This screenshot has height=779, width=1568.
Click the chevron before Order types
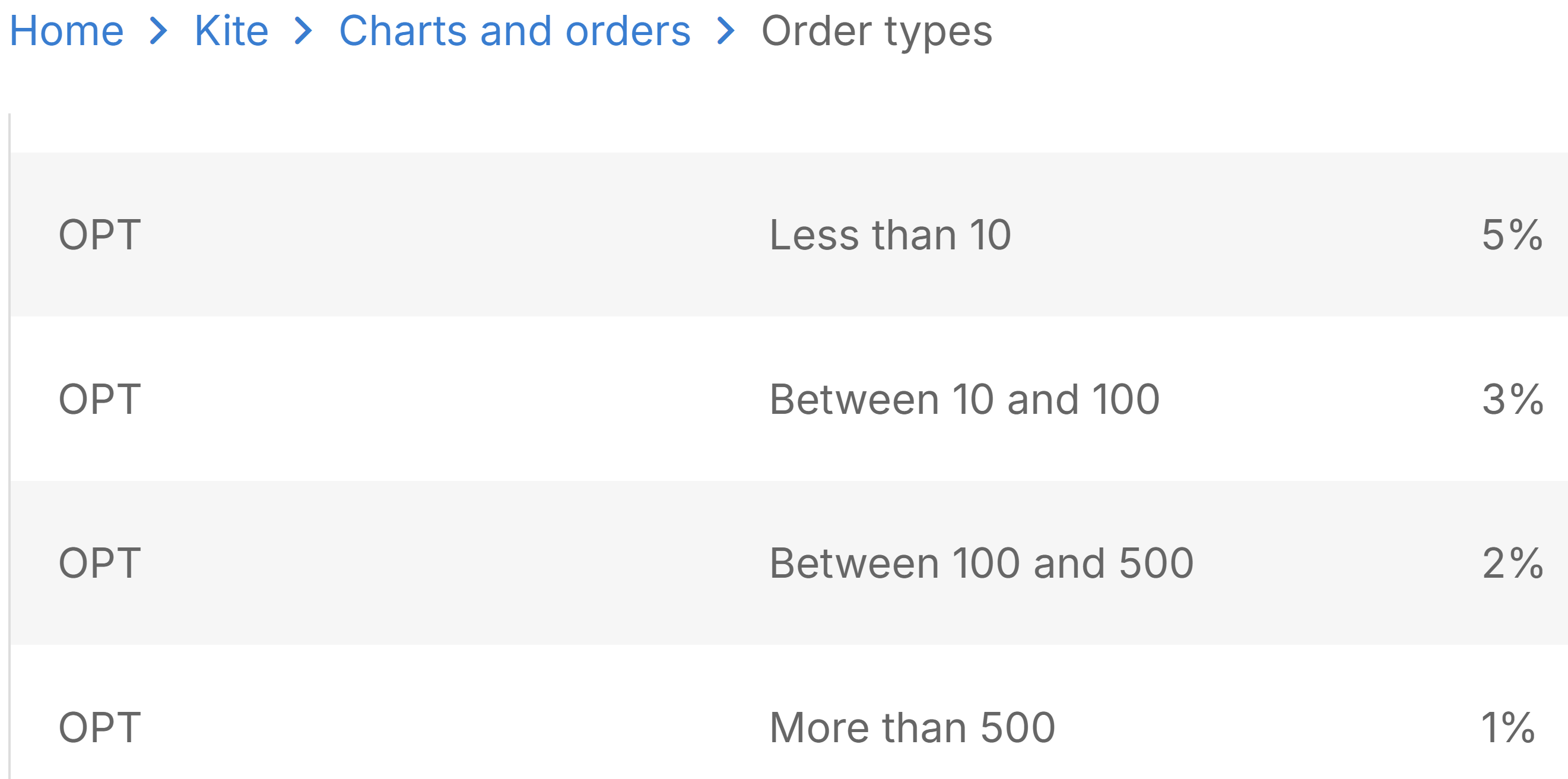(725, 30)
